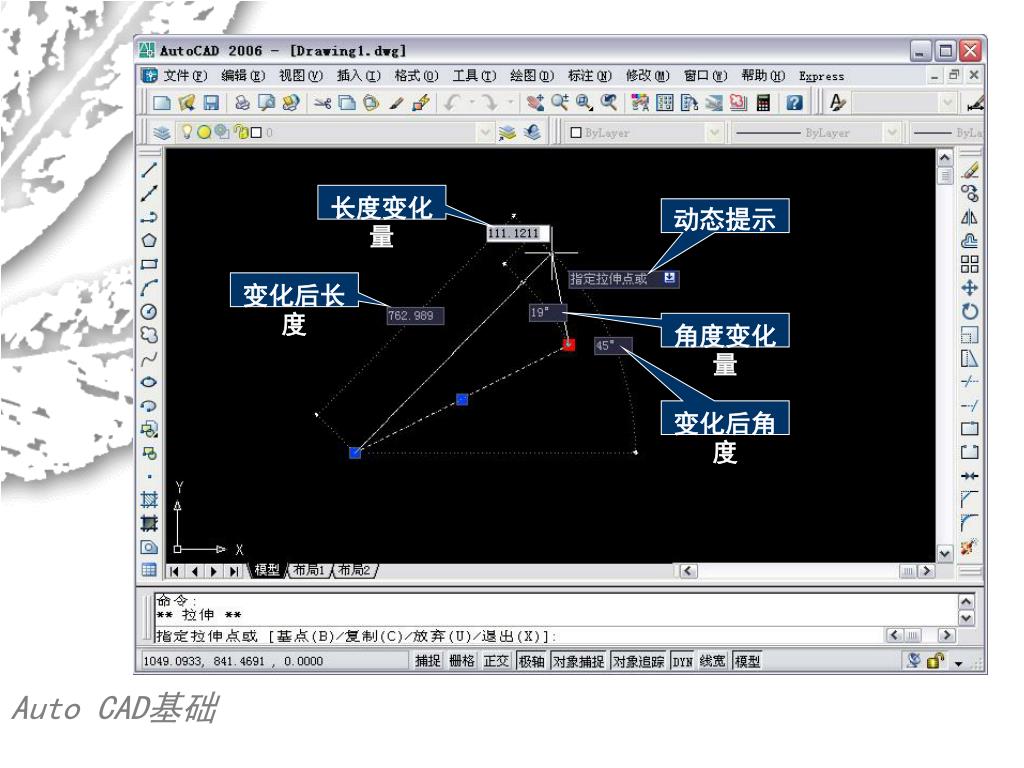Select the Ellipse draw tool
Image resolution: width=1024 pixels, height=768 pixels.
[150, 382]
